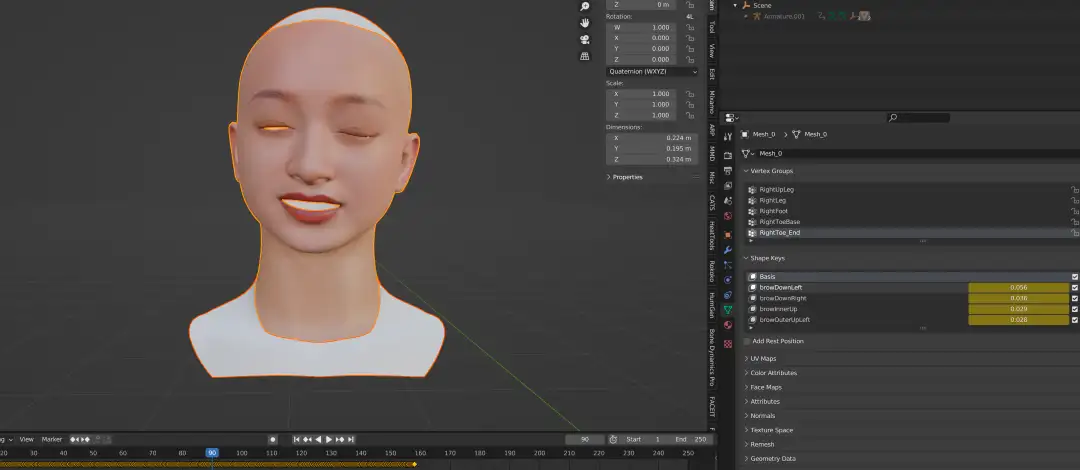Toggle camera view with the camera icon

point(585,39)
